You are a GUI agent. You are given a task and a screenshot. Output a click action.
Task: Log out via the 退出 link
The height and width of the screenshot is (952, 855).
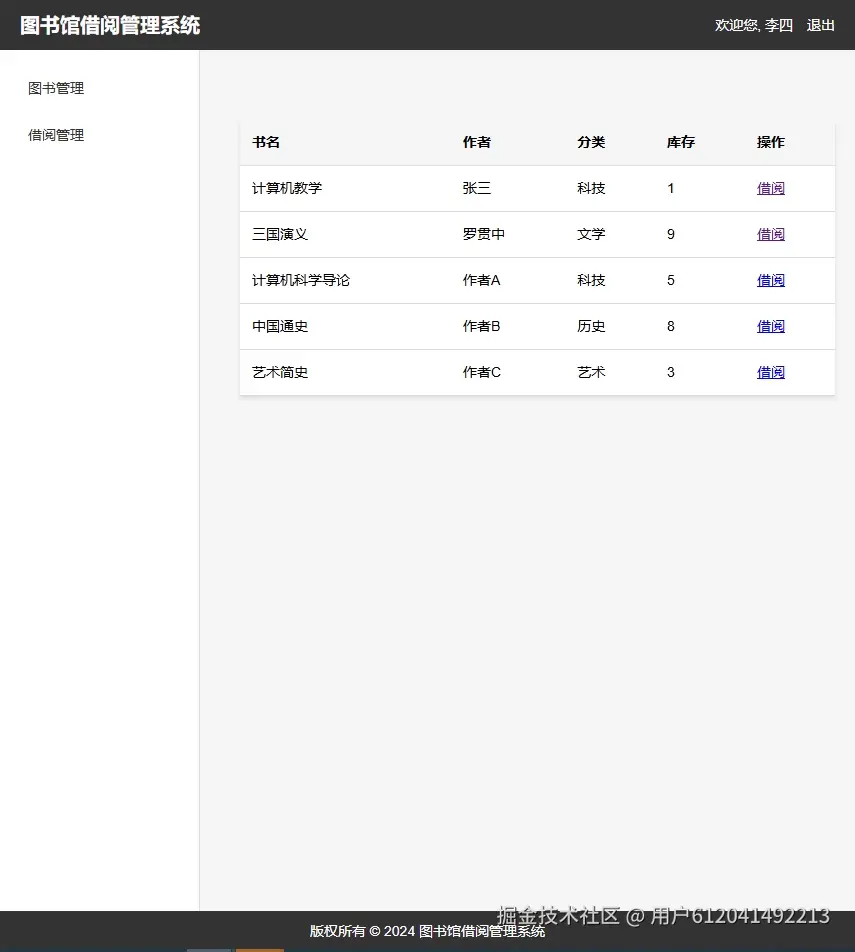820,25
